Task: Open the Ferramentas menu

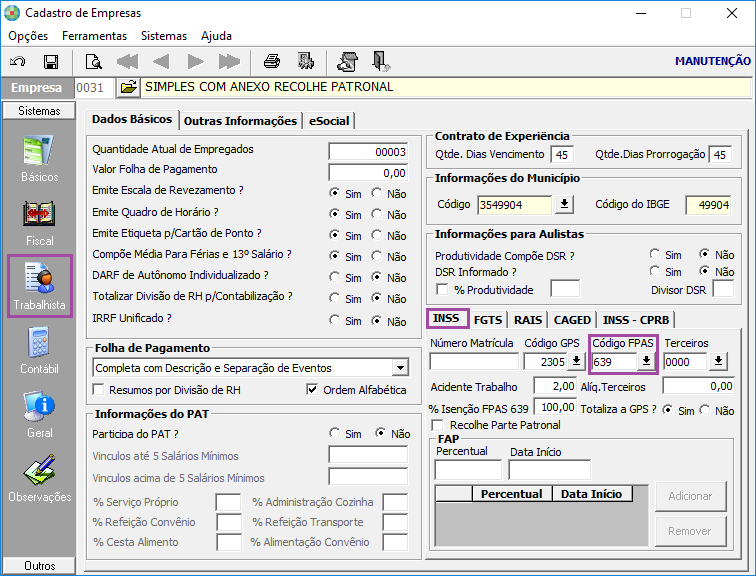Action: point(94,35)
